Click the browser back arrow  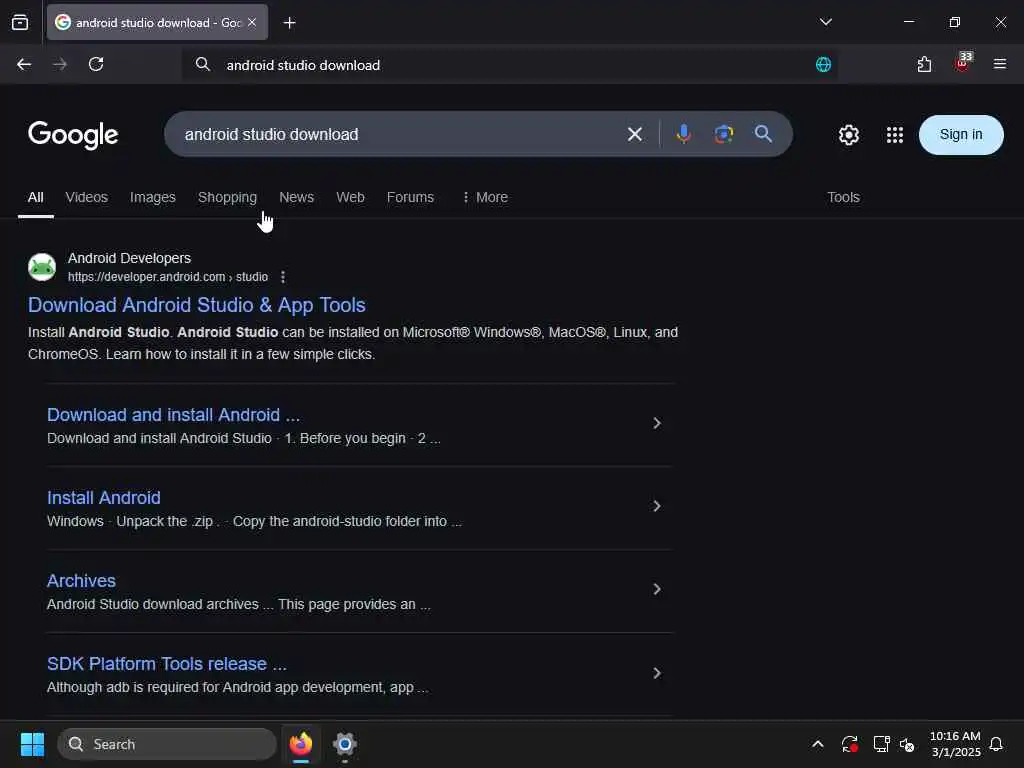(24, 64)
